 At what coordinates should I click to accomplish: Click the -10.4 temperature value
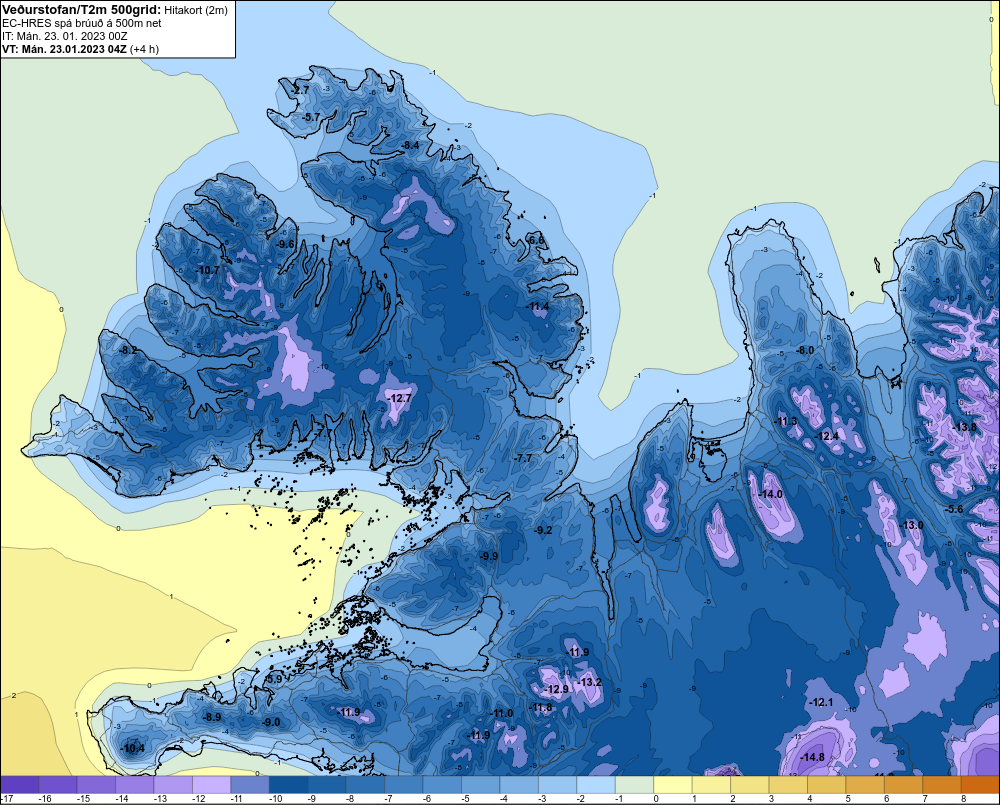pos(133,748)
